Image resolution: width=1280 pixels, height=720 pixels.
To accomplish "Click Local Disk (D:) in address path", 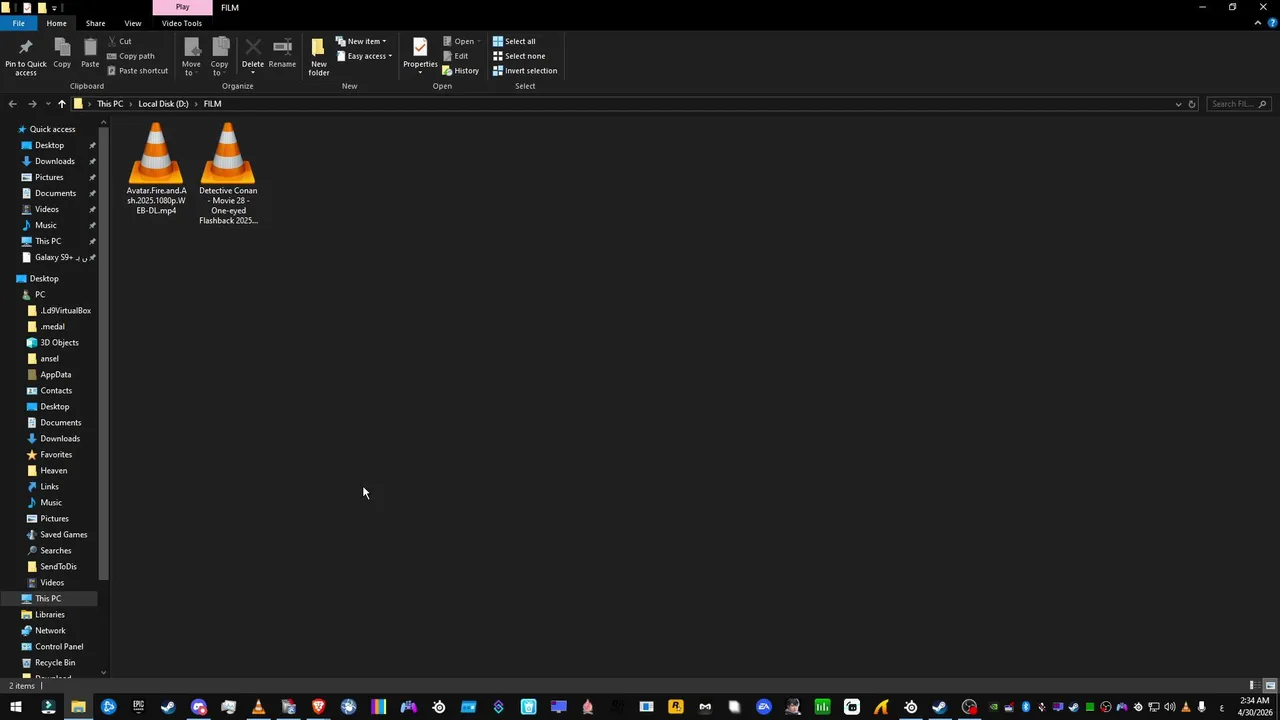I will point(163,104).
